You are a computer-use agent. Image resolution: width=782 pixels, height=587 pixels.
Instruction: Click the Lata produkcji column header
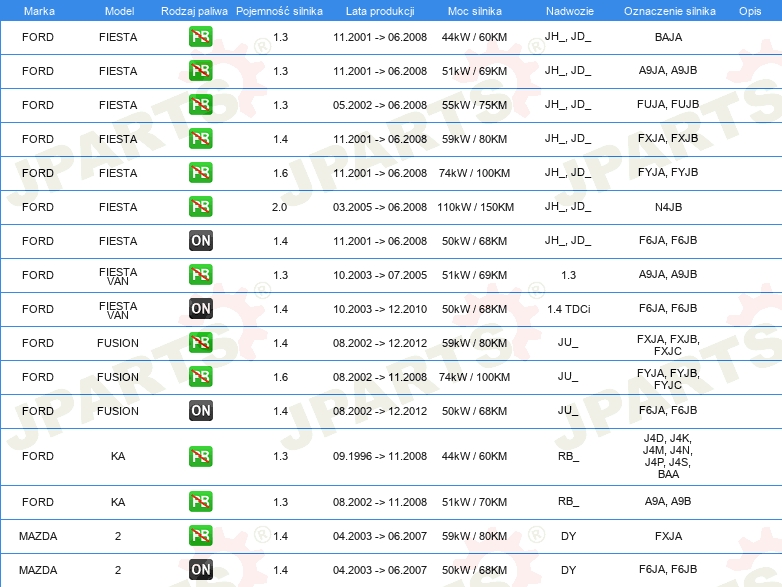coord(380,11)
